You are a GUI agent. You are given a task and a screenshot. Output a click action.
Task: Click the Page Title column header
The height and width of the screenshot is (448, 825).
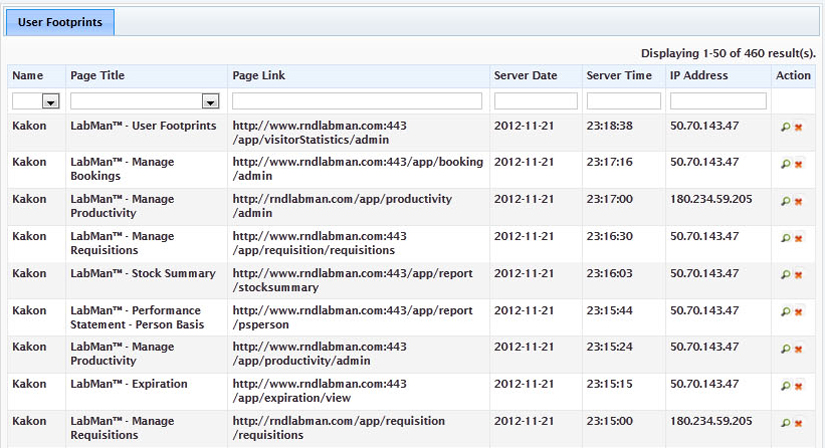click(x=97, y=76)
